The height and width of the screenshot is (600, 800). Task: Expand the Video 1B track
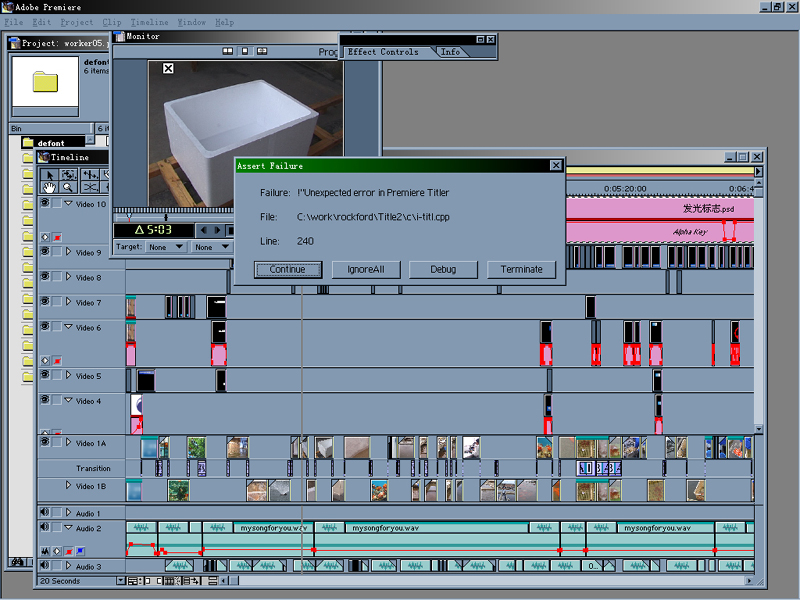click(x=68, y=485)
